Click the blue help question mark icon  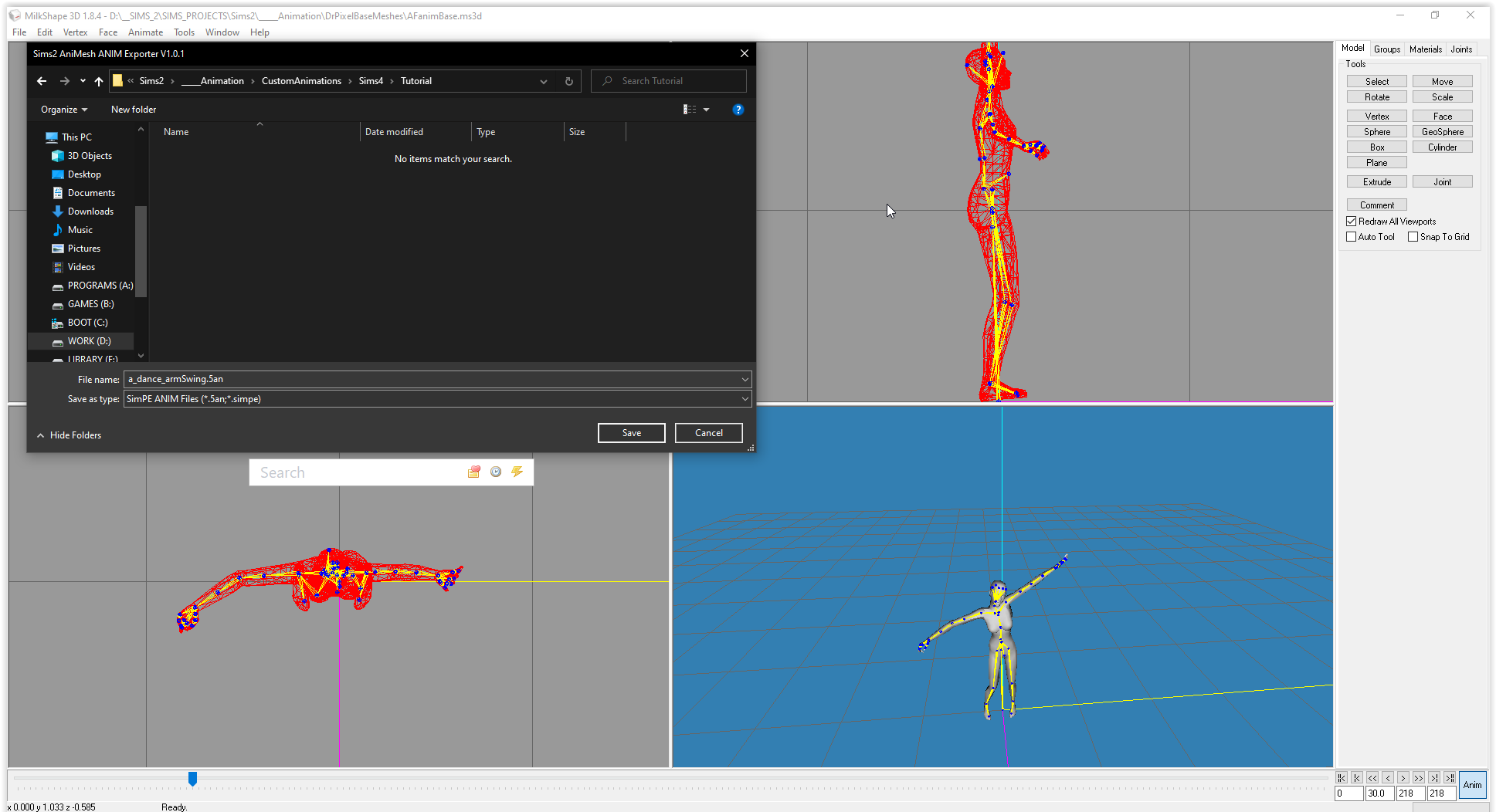738,110
